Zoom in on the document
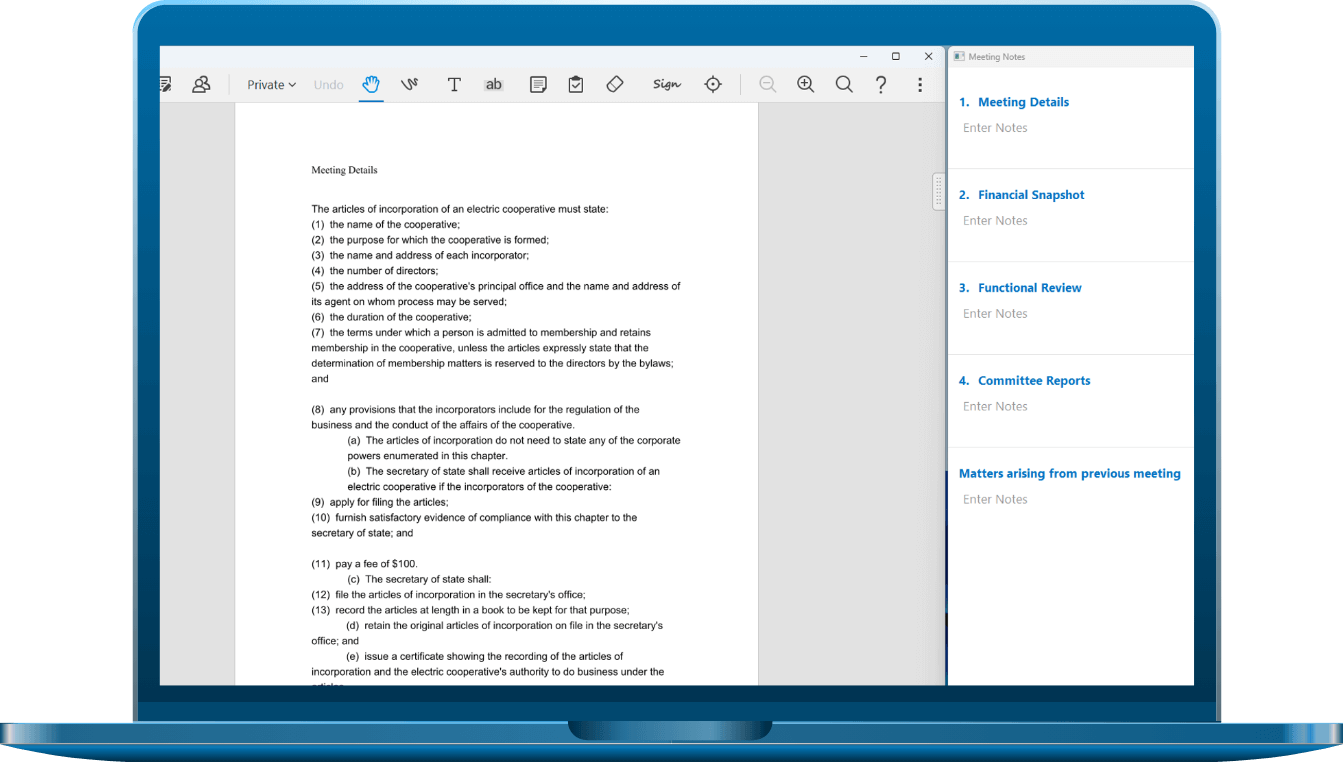This screenshot has width=1343, height=763. tap(805, 85)
